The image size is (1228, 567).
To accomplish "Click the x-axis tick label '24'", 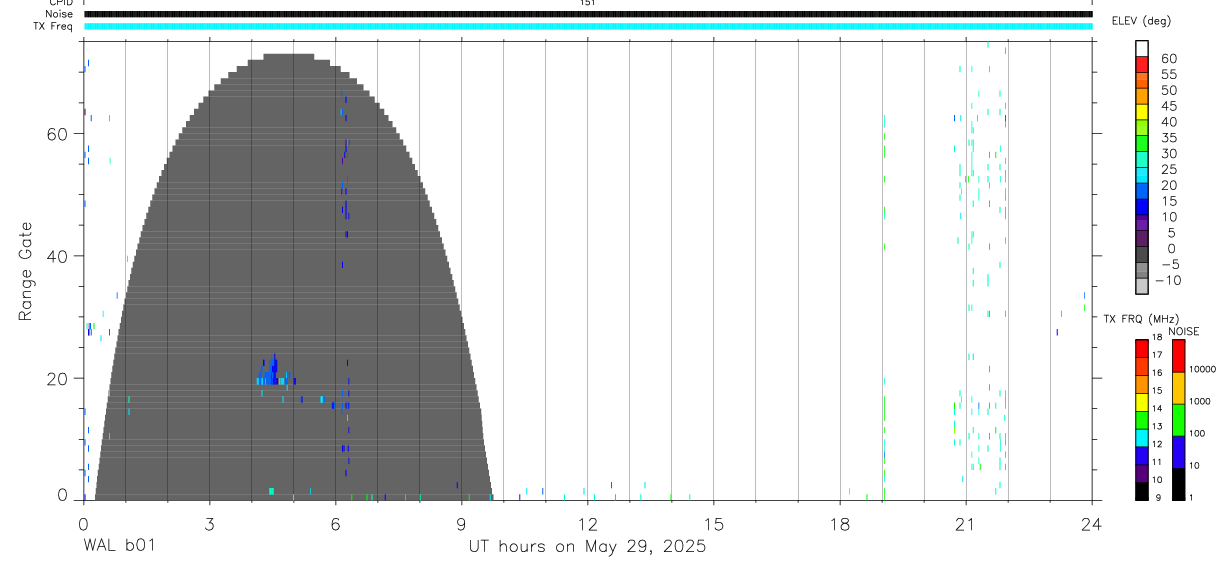I will point(1092,523).
